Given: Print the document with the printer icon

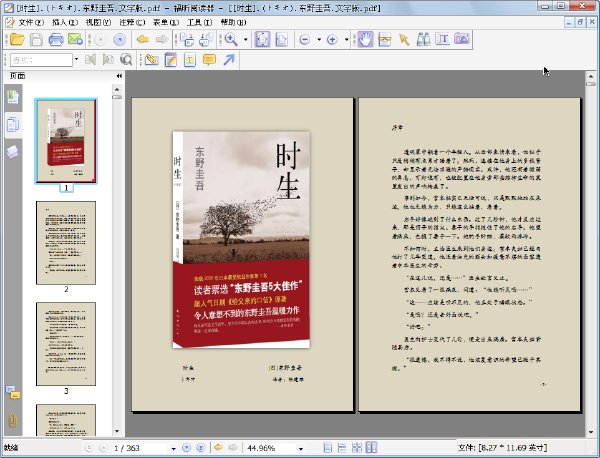Looking at the screenshot, I should tap(56, 39).
